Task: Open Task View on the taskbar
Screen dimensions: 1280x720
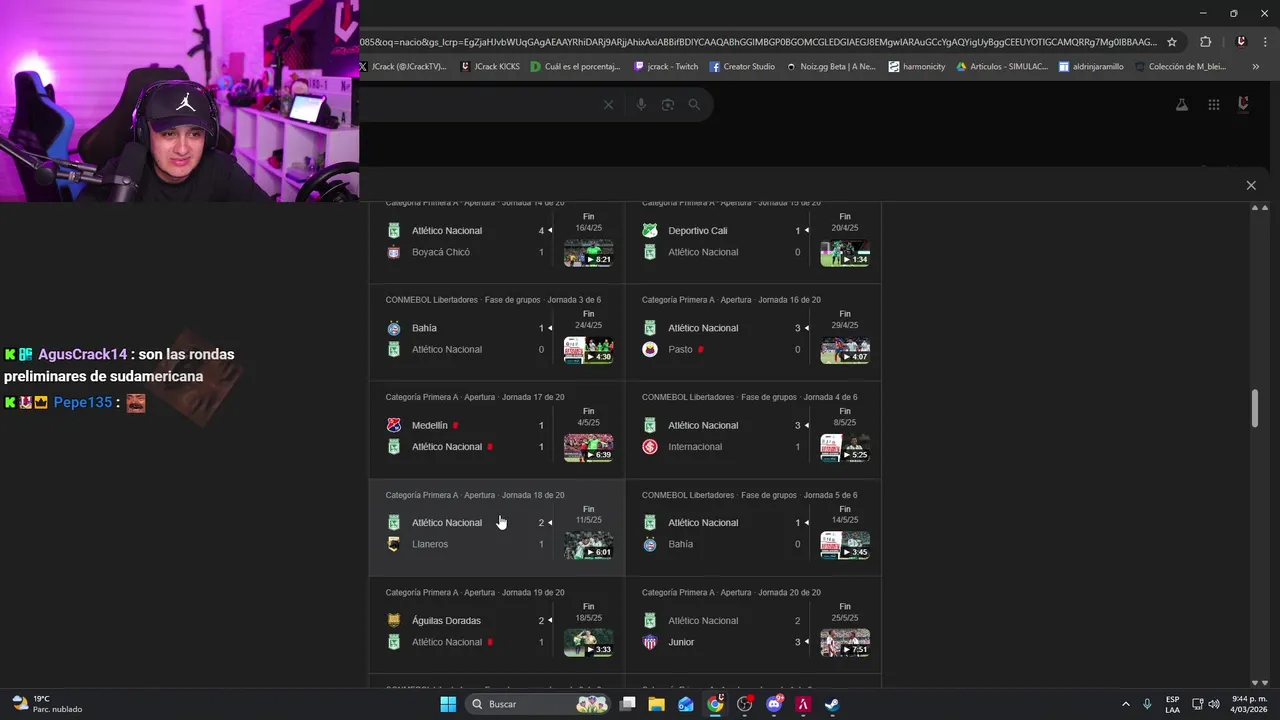Action: pos(627,704)
